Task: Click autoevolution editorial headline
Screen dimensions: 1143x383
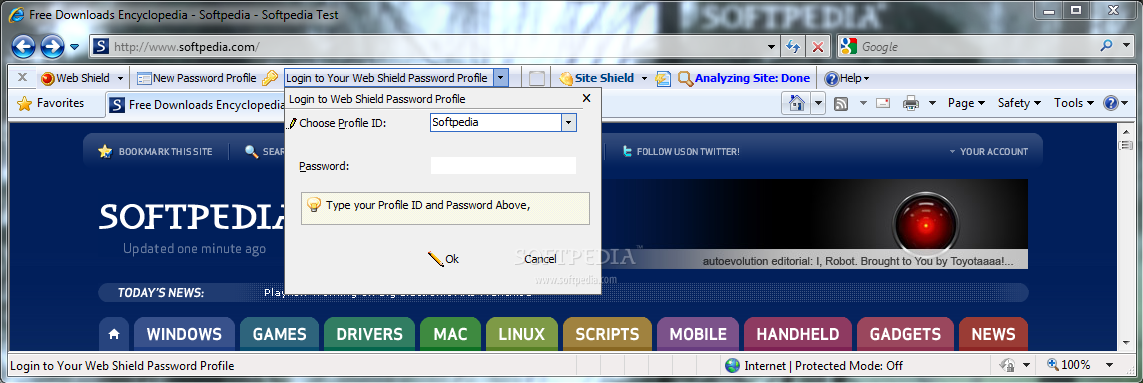Action: click(857, 261)
